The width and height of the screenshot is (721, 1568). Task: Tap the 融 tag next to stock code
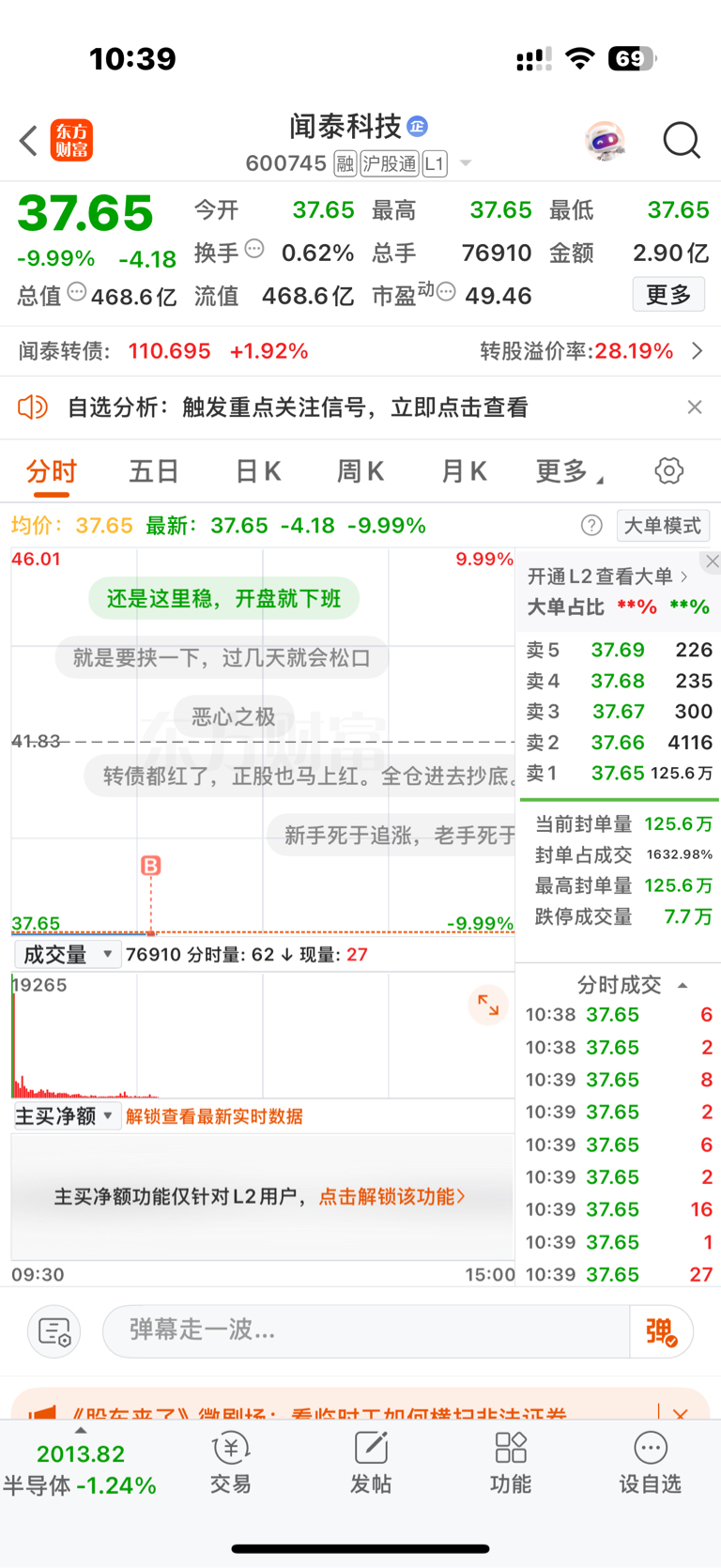click(345, 164)
